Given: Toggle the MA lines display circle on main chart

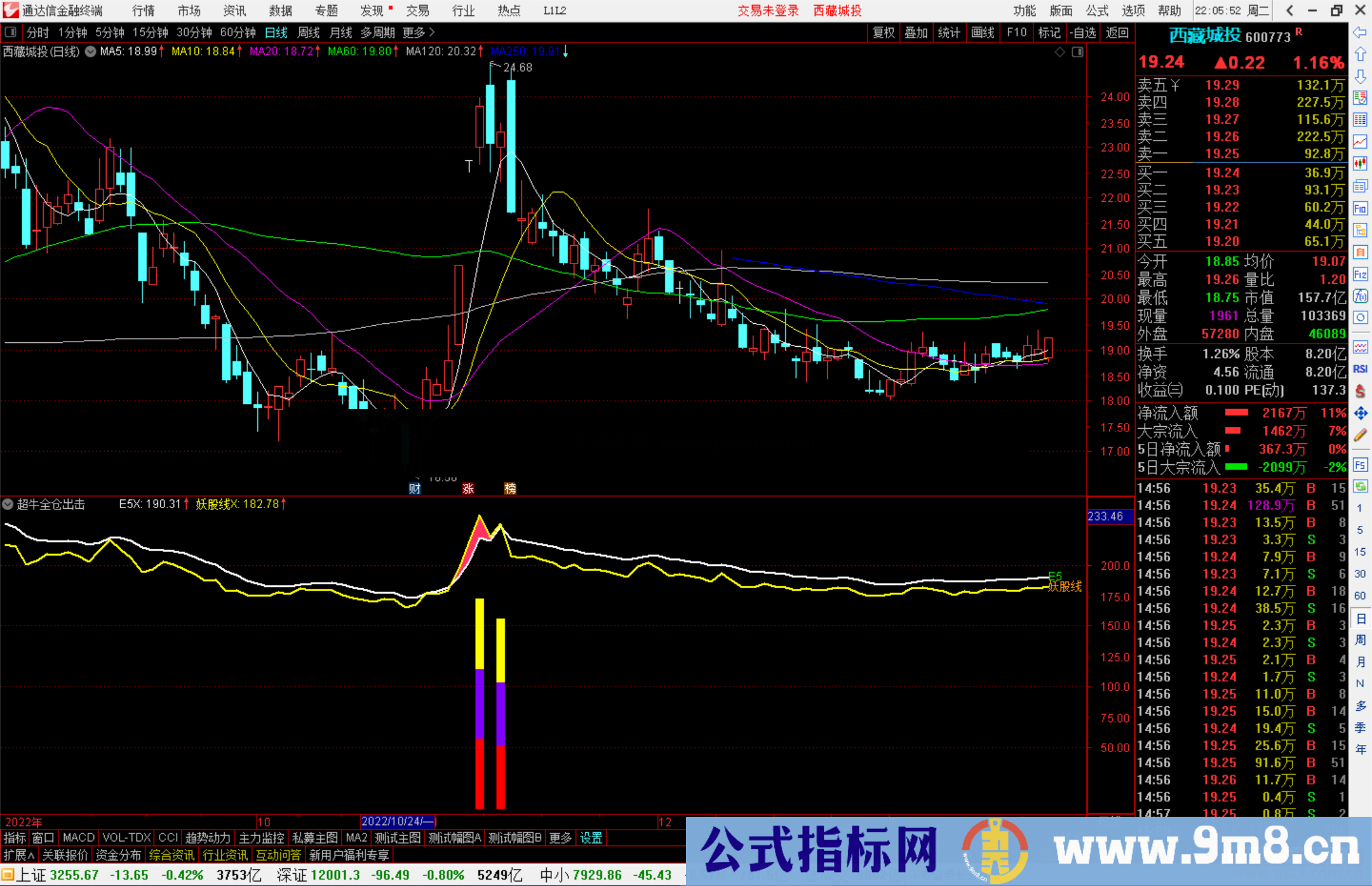Looking at the screenshot, I should coord(90,52).
